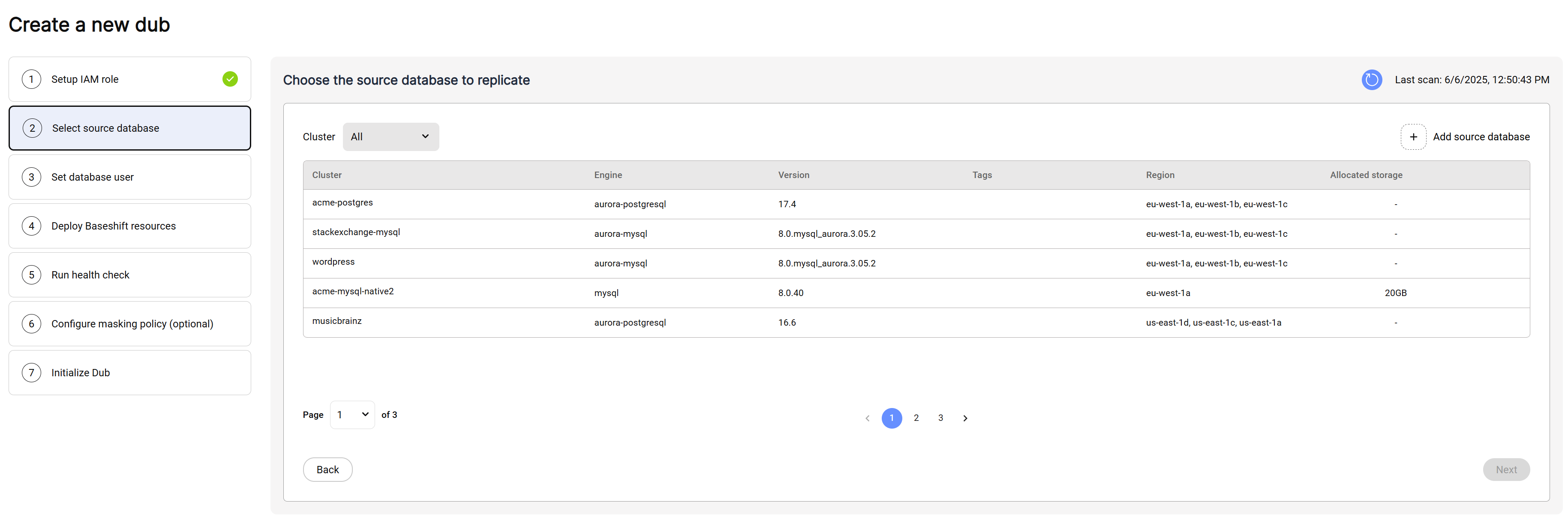Jump to pagination page 2
The height and width of the screenshot is (526, 1568).
point(916,418)
